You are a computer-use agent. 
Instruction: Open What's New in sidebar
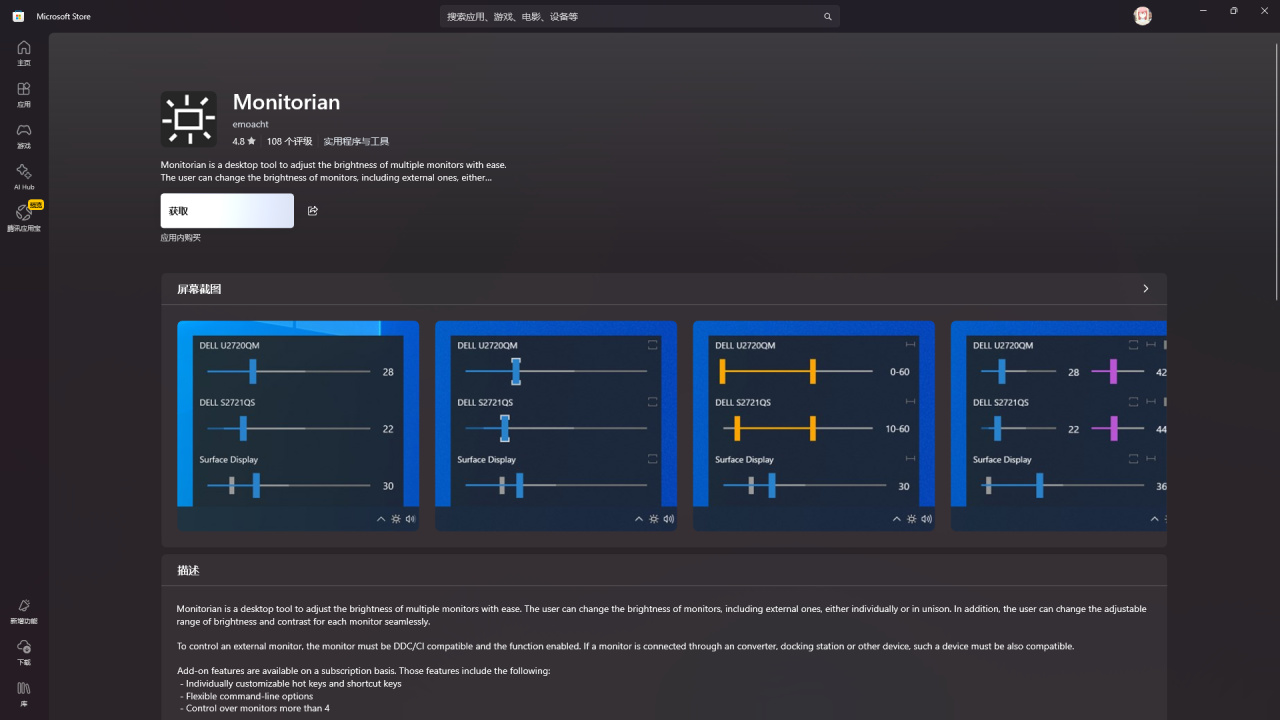(x=24, y=611)
